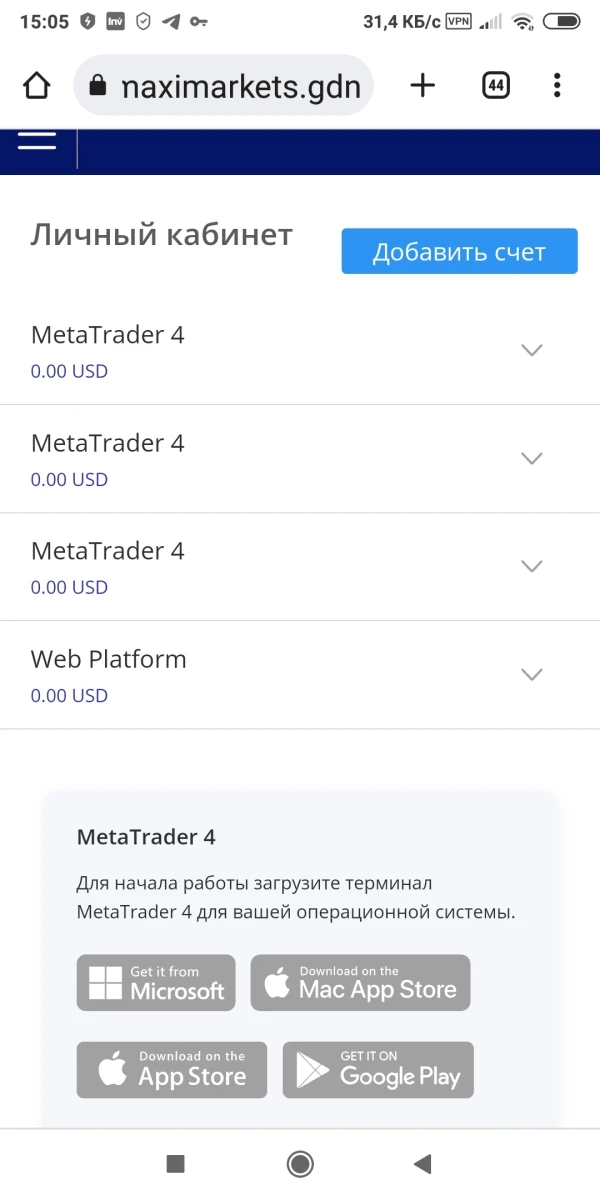Select the Web Platform account row title
Screen dimensions: 600x1200
109,660
